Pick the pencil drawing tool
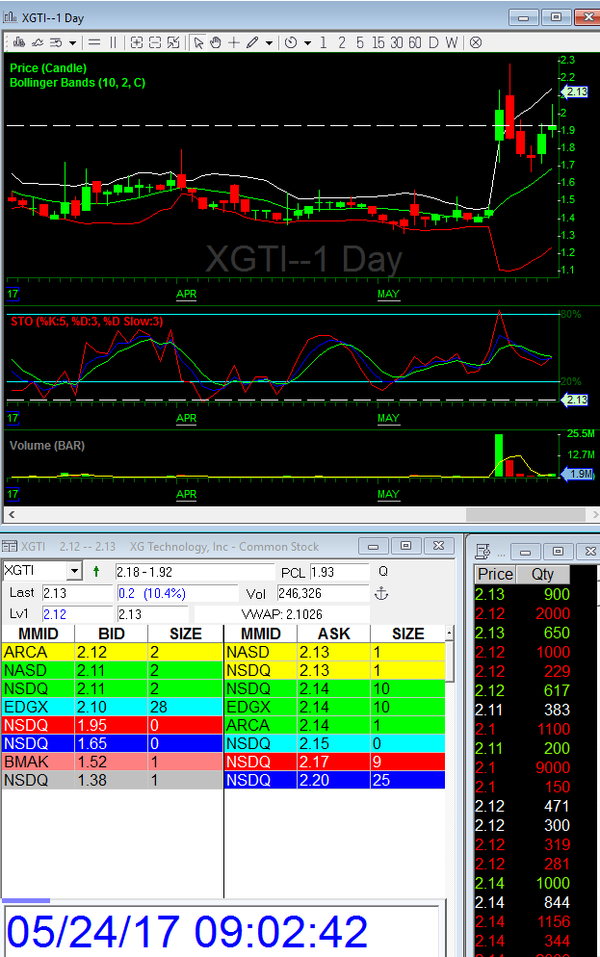 251,42
